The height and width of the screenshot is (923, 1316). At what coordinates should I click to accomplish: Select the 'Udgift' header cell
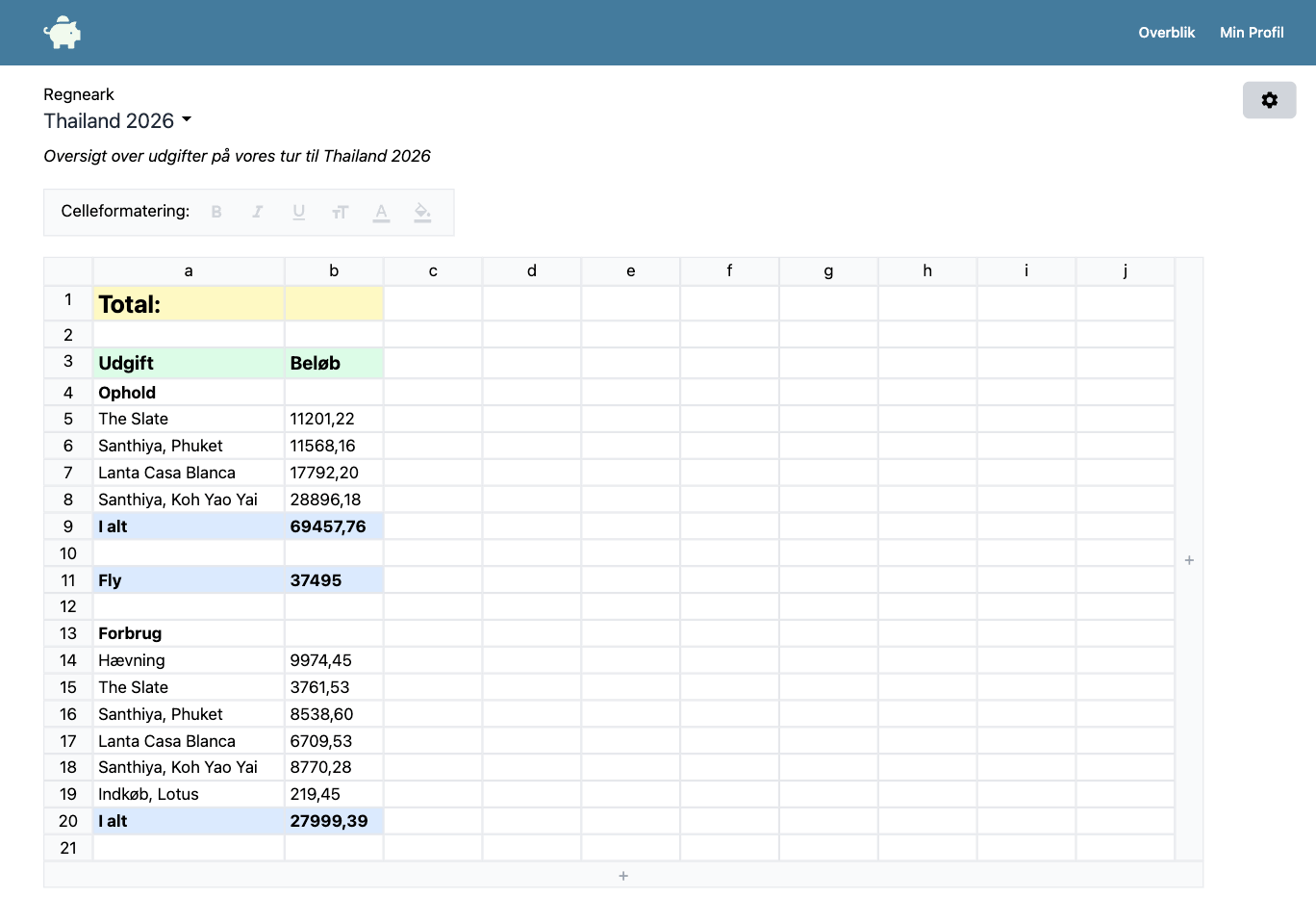(x=189, y=363)
